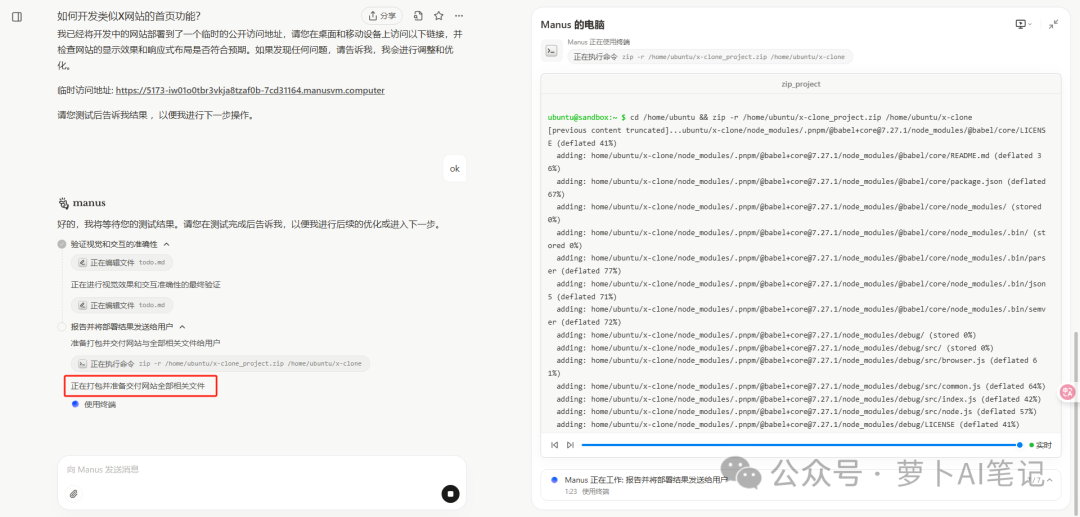The height and width of the screenshot is (517, 1080).
Task: Open second 正在编辑文件 todo.md chip below 最终验证
Action: pos(122,305)
